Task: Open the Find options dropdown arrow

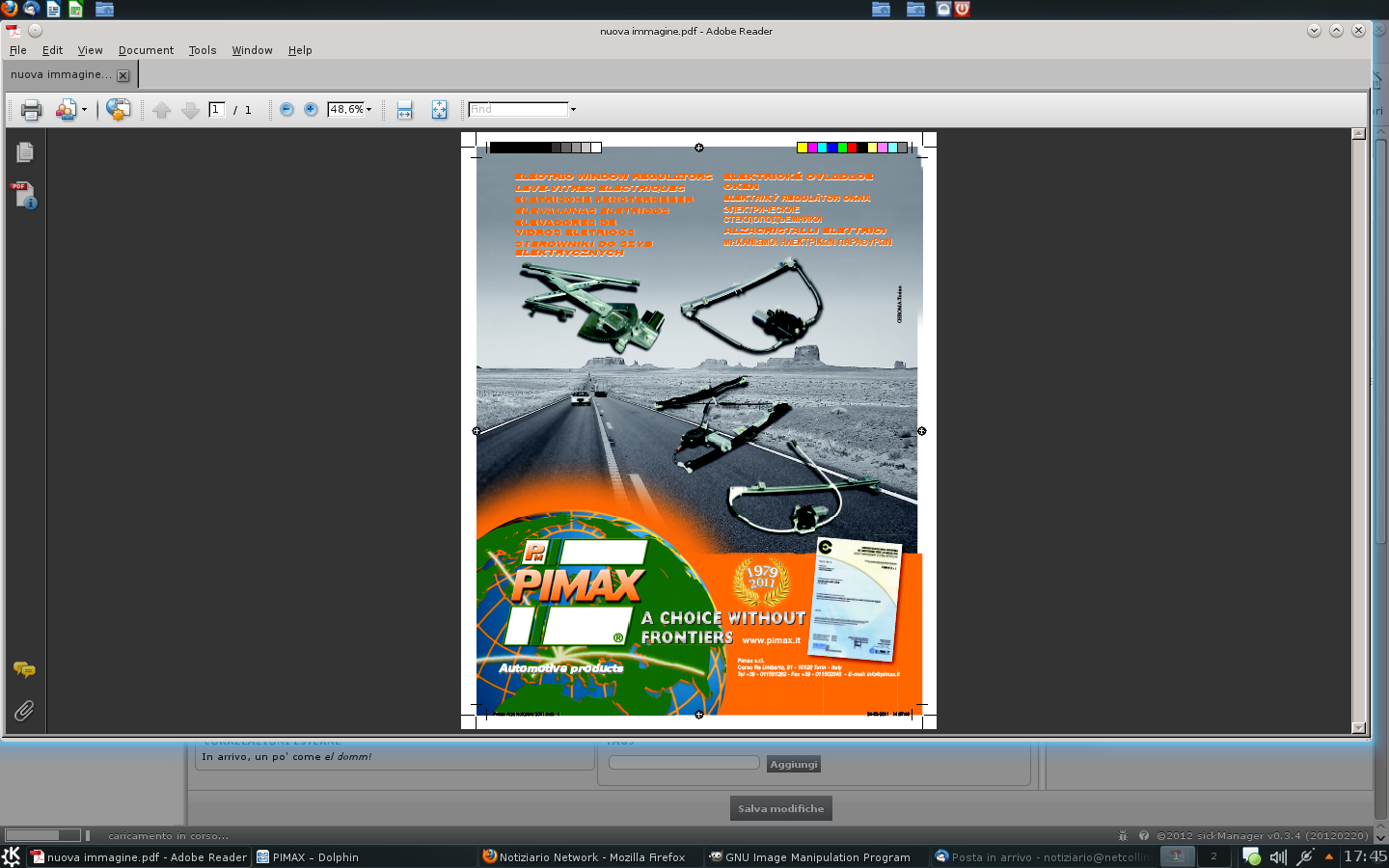Action: pyautogui.click(x=573, y=109)
